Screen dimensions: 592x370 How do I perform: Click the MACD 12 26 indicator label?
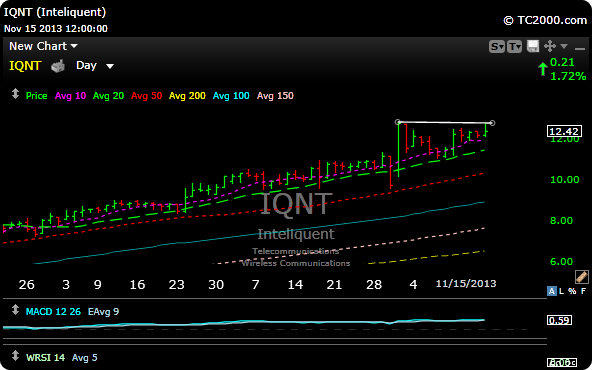[x=53, y=311]
